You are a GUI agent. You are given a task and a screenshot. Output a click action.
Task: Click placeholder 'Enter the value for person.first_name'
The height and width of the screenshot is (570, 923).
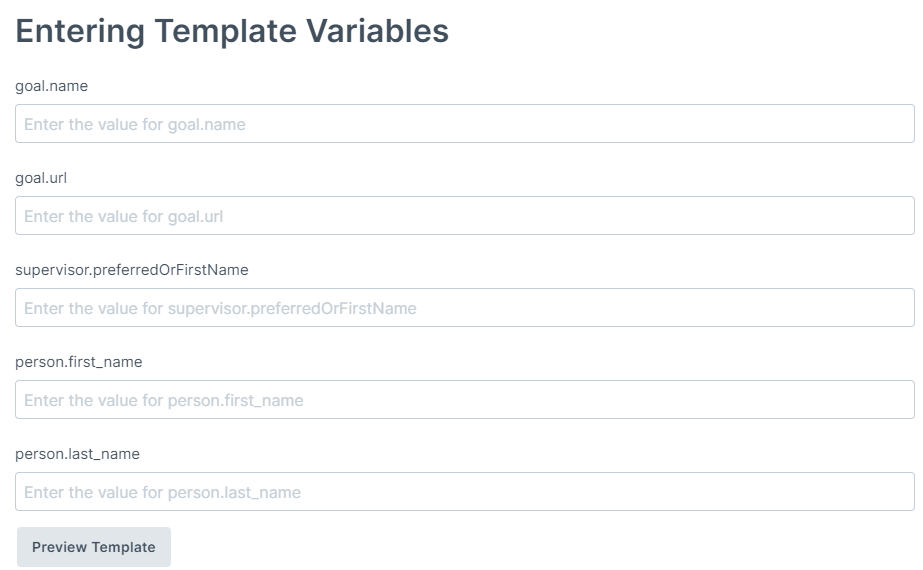tap(164, 401)
